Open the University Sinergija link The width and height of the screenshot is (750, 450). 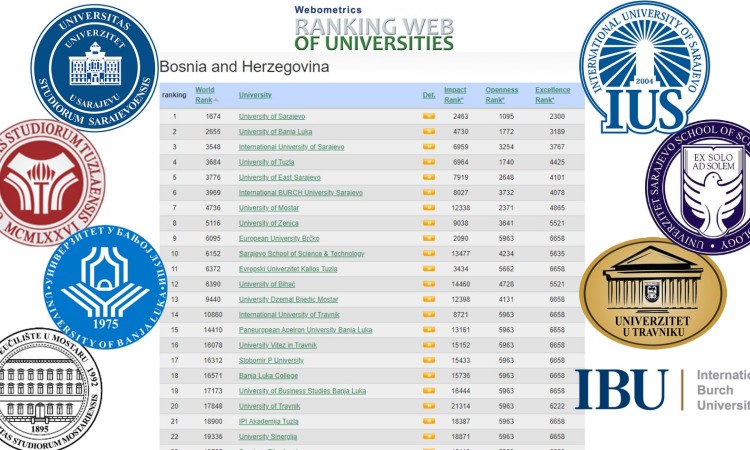268,437
